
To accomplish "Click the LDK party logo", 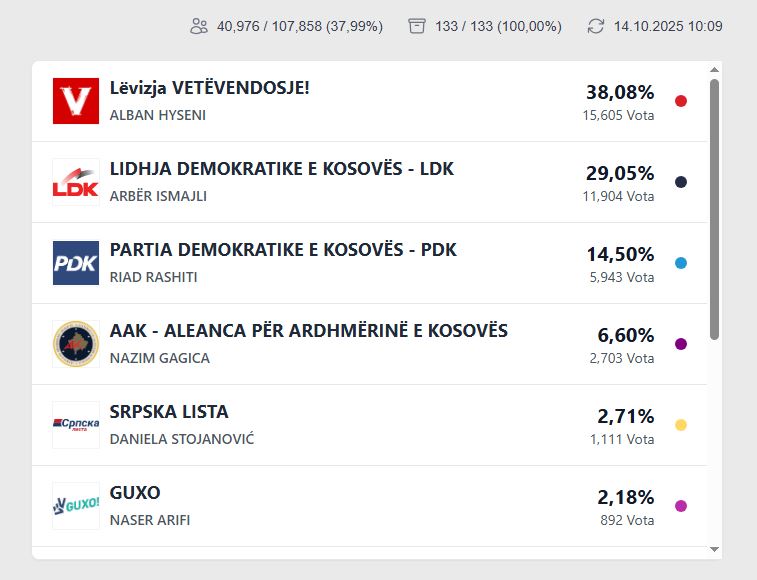I will coord(76,182).
